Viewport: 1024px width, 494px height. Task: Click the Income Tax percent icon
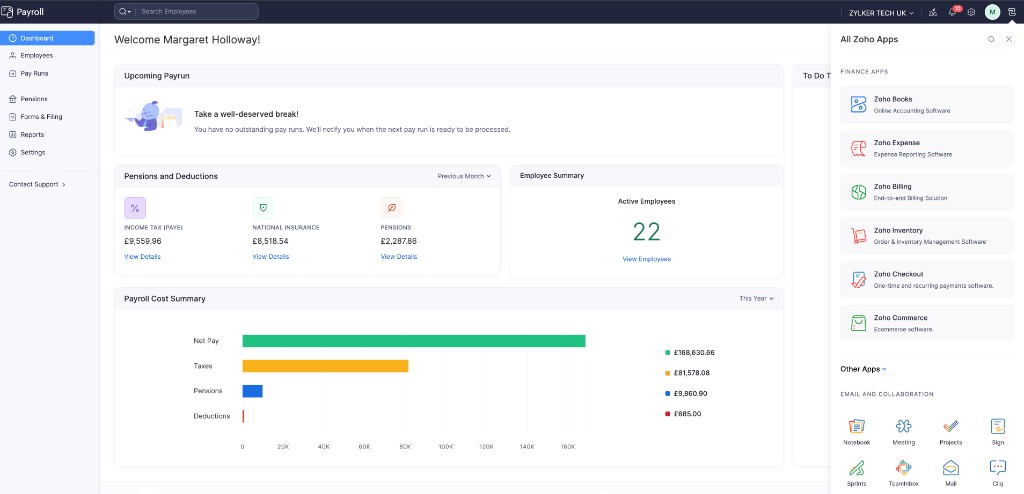coord(135,208)
